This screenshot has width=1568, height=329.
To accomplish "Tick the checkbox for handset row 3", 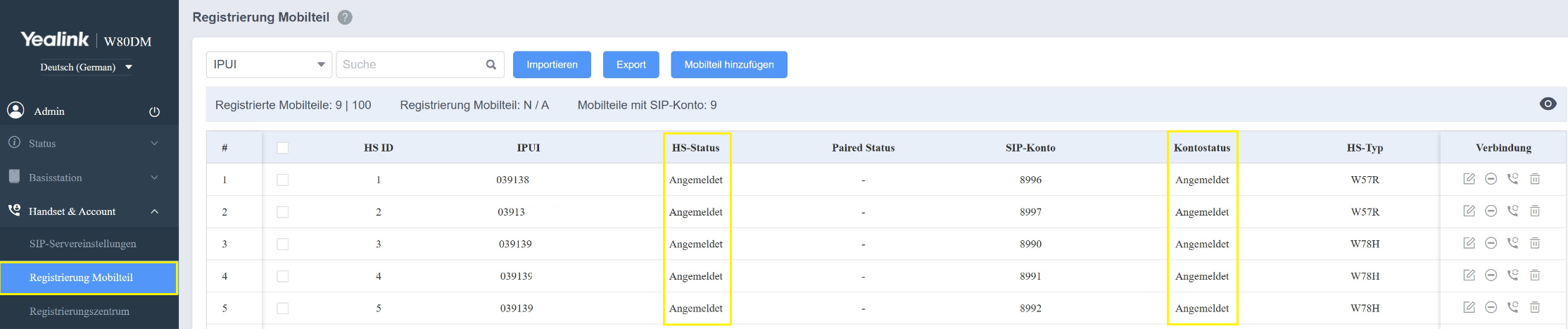I will click(283, 244).
